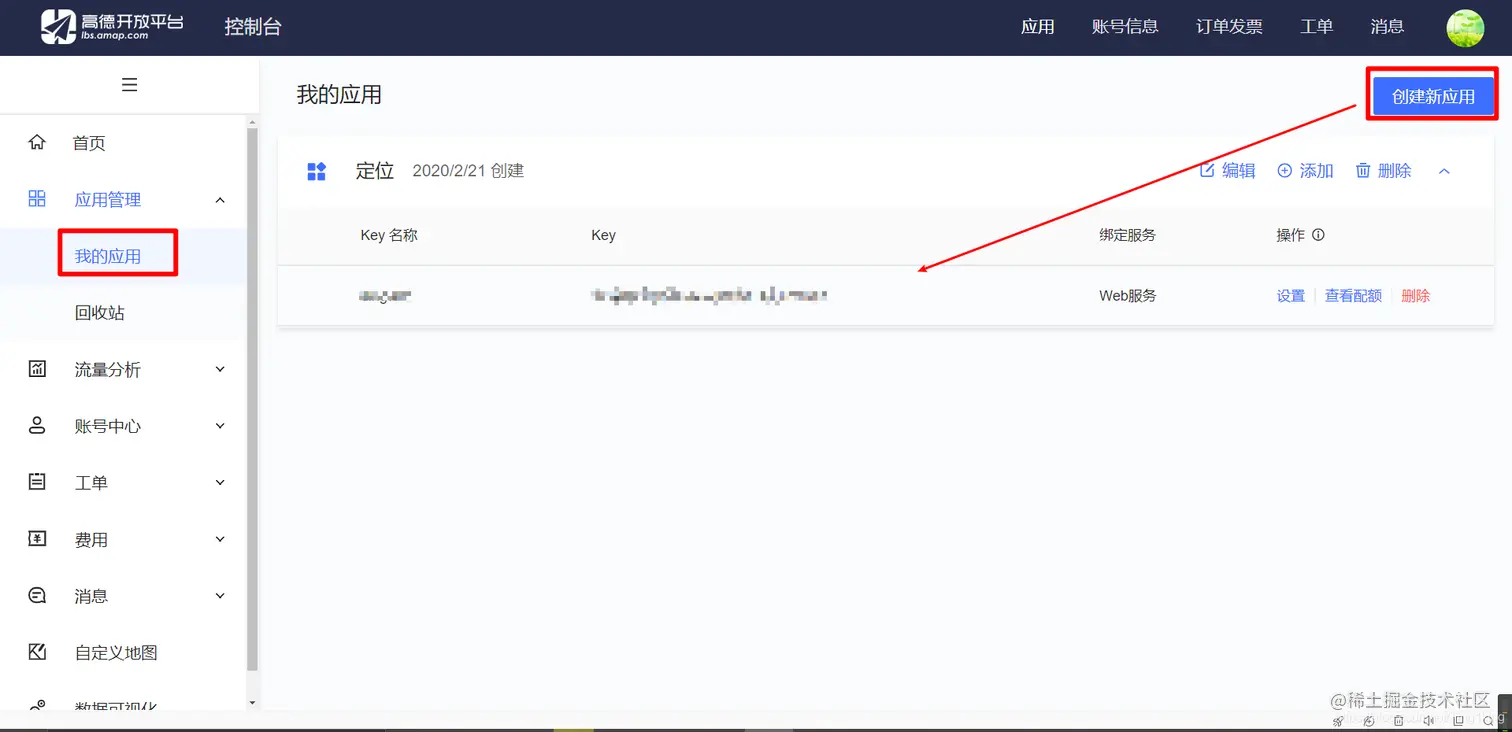Expand the 费用 menu chevron
The height and width of the screenshot is (732, 1512).
click(x=221, y=539)
